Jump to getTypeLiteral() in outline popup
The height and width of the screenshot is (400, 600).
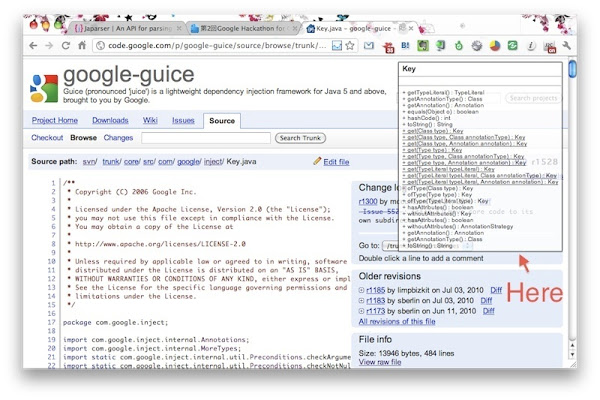pyautogui.click(x=443, y=92)
